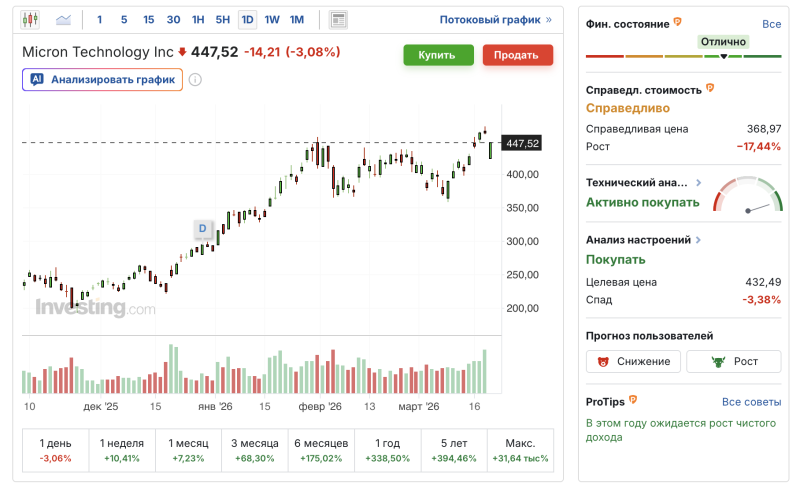This screenshot has width=800, height=487.
Task: Select the 1H chart interval
Action: pyautogui.click(x=198, y=19)
